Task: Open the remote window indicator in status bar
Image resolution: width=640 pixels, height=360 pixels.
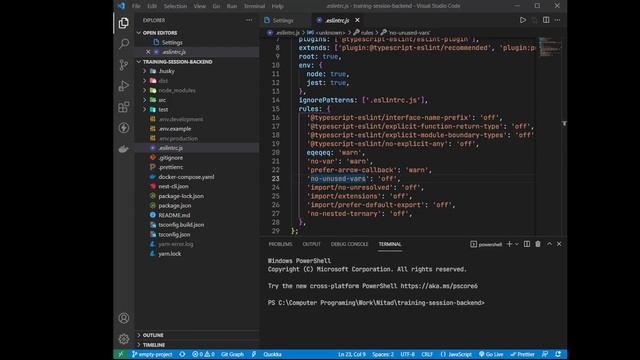Action: [x=120, y=354]
